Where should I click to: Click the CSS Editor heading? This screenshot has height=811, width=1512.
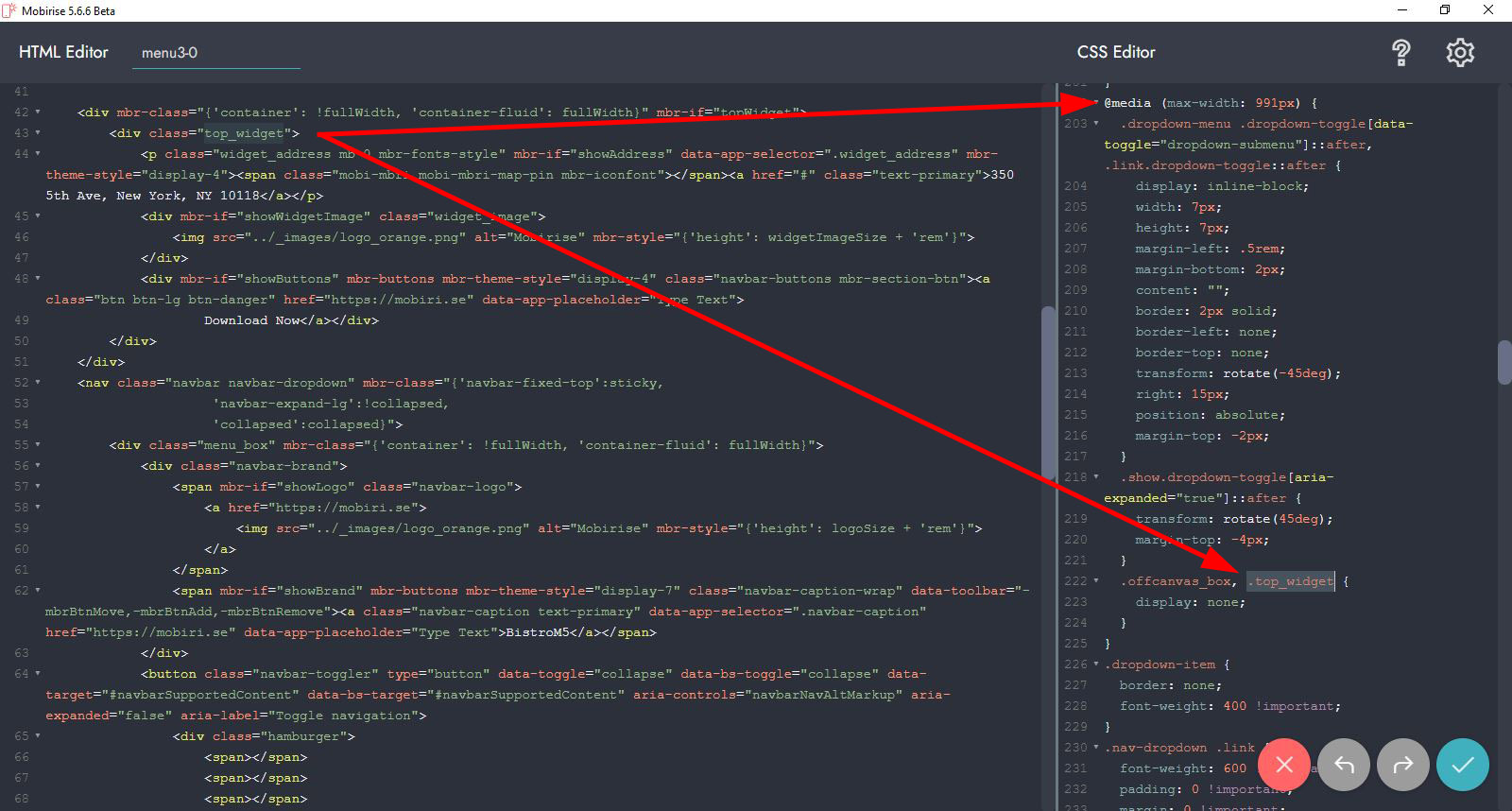pyautogui.click(x=1116, y=52)
